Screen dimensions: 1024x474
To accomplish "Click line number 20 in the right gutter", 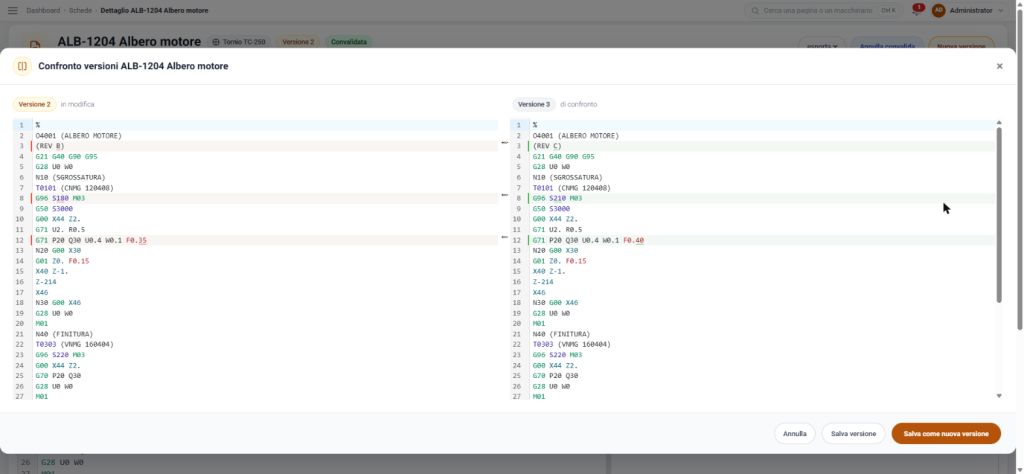I will coord(517,324).
